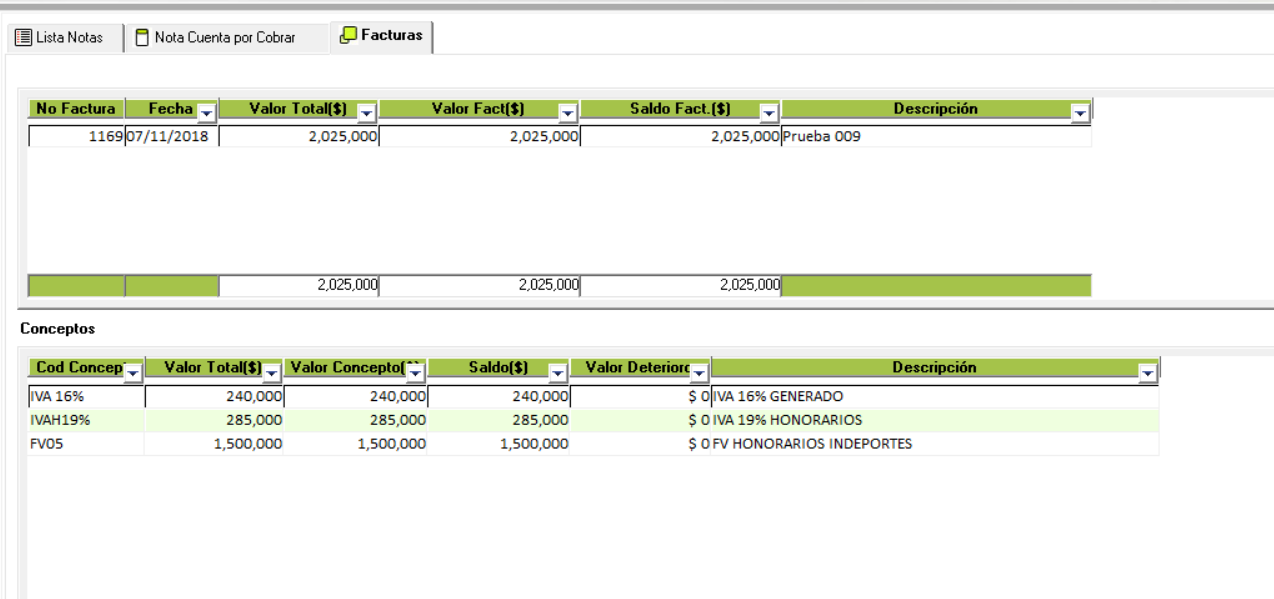Open the Lista Notas tab

click(60, 38)
